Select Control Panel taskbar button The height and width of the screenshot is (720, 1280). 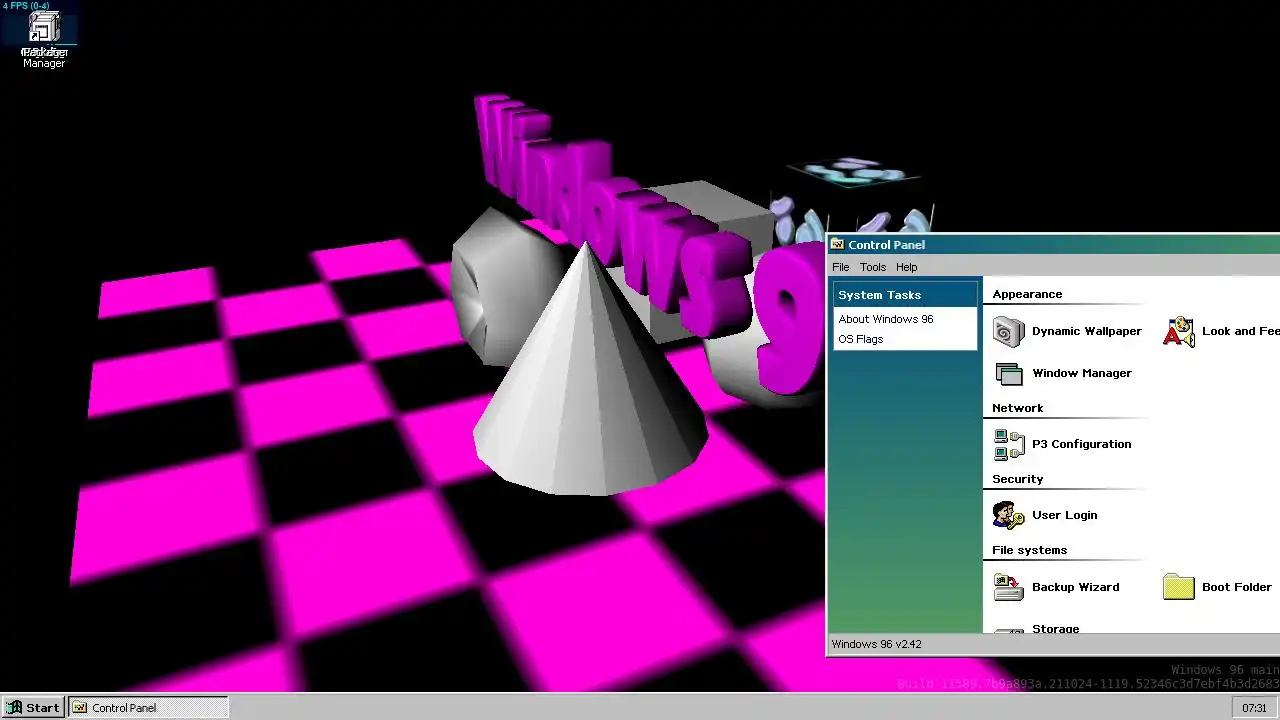(148, 707)
